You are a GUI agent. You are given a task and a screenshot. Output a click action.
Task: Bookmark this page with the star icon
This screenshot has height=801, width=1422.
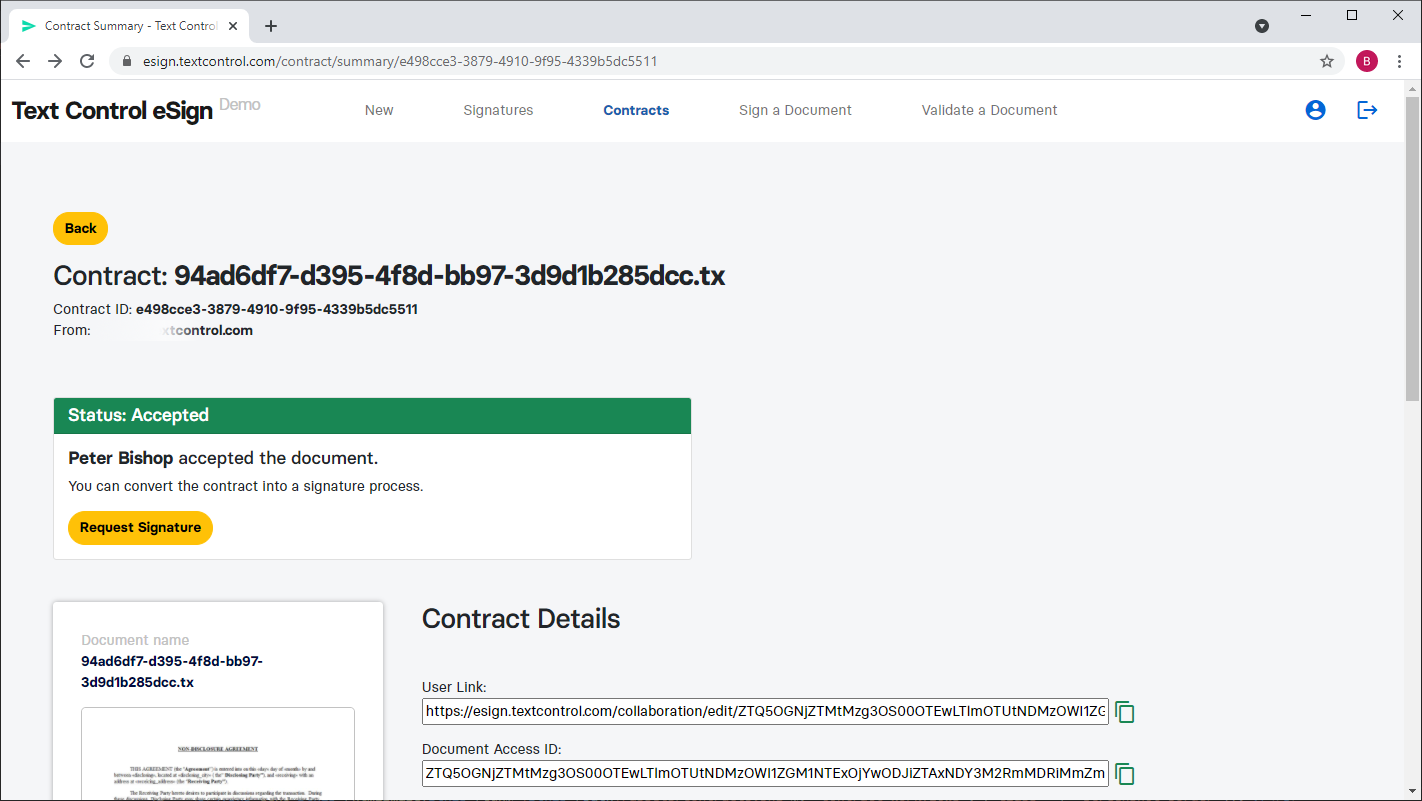pos(1327,61)
